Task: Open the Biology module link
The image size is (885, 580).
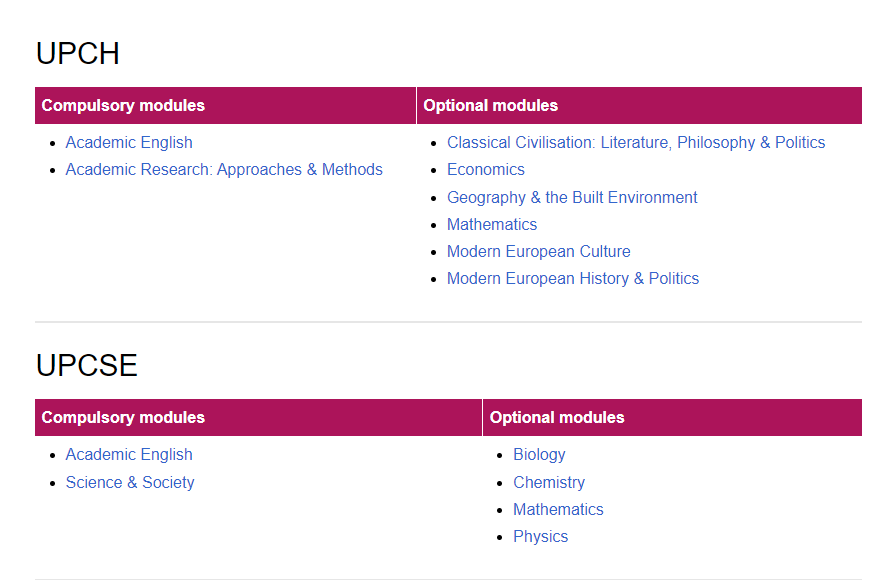Action: (539, 455)
